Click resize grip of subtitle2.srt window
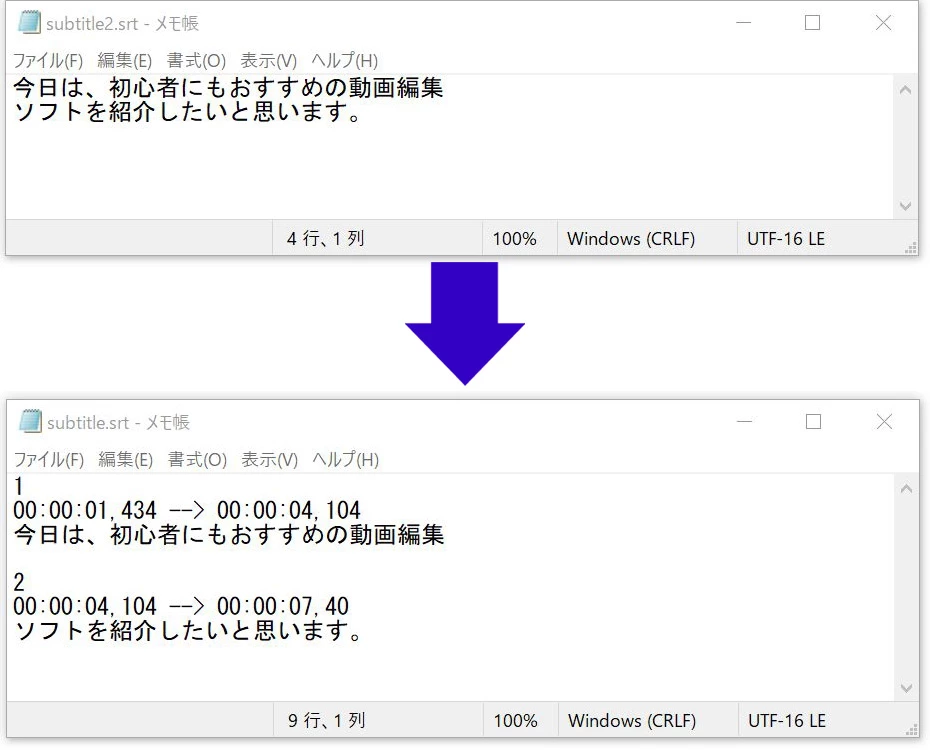930x750 pixels. (911, 248)
